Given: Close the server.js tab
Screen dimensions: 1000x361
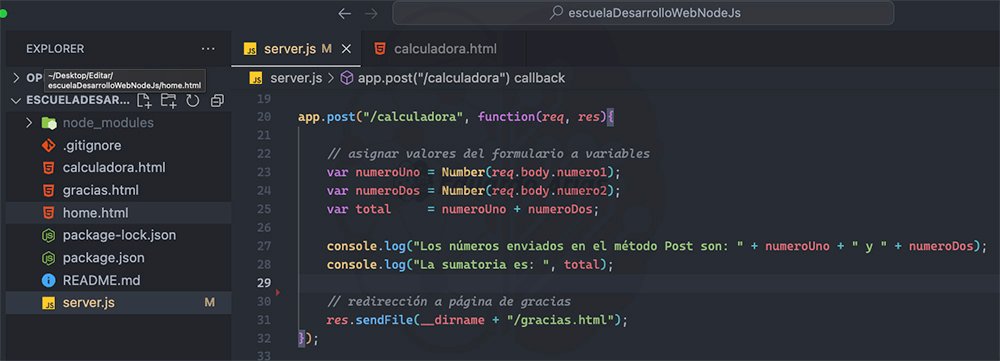Looking at the screenshot, I should pos(346,49).
